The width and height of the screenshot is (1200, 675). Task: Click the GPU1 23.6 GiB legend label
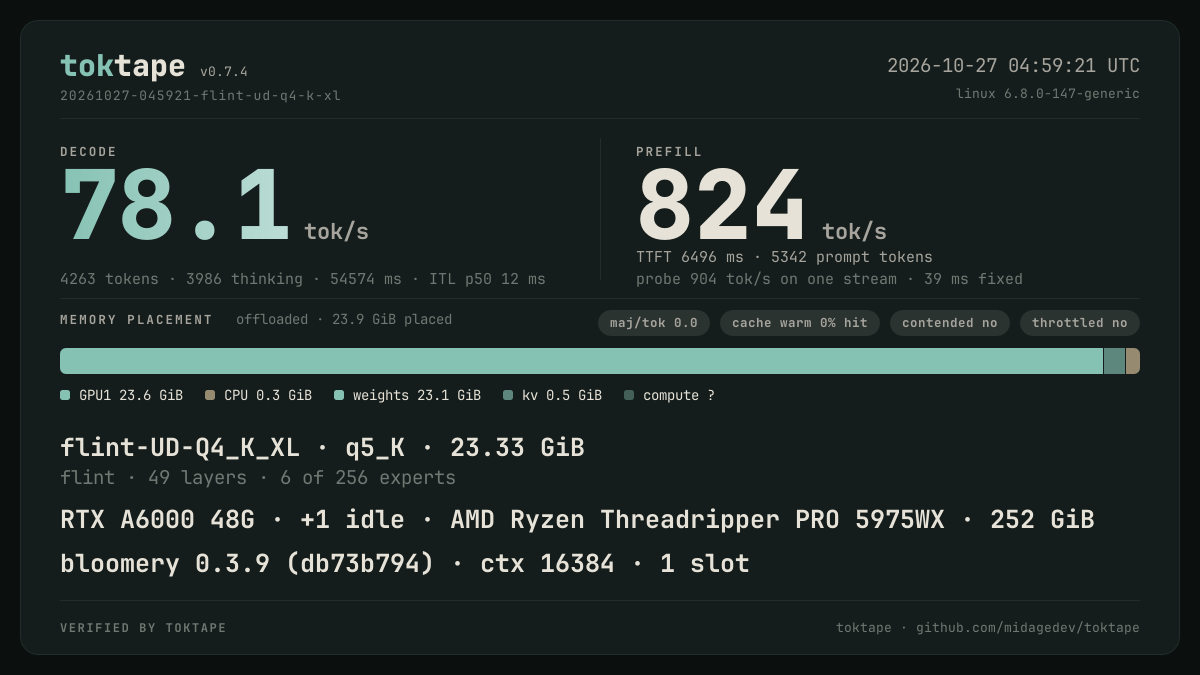coord(131,396)
